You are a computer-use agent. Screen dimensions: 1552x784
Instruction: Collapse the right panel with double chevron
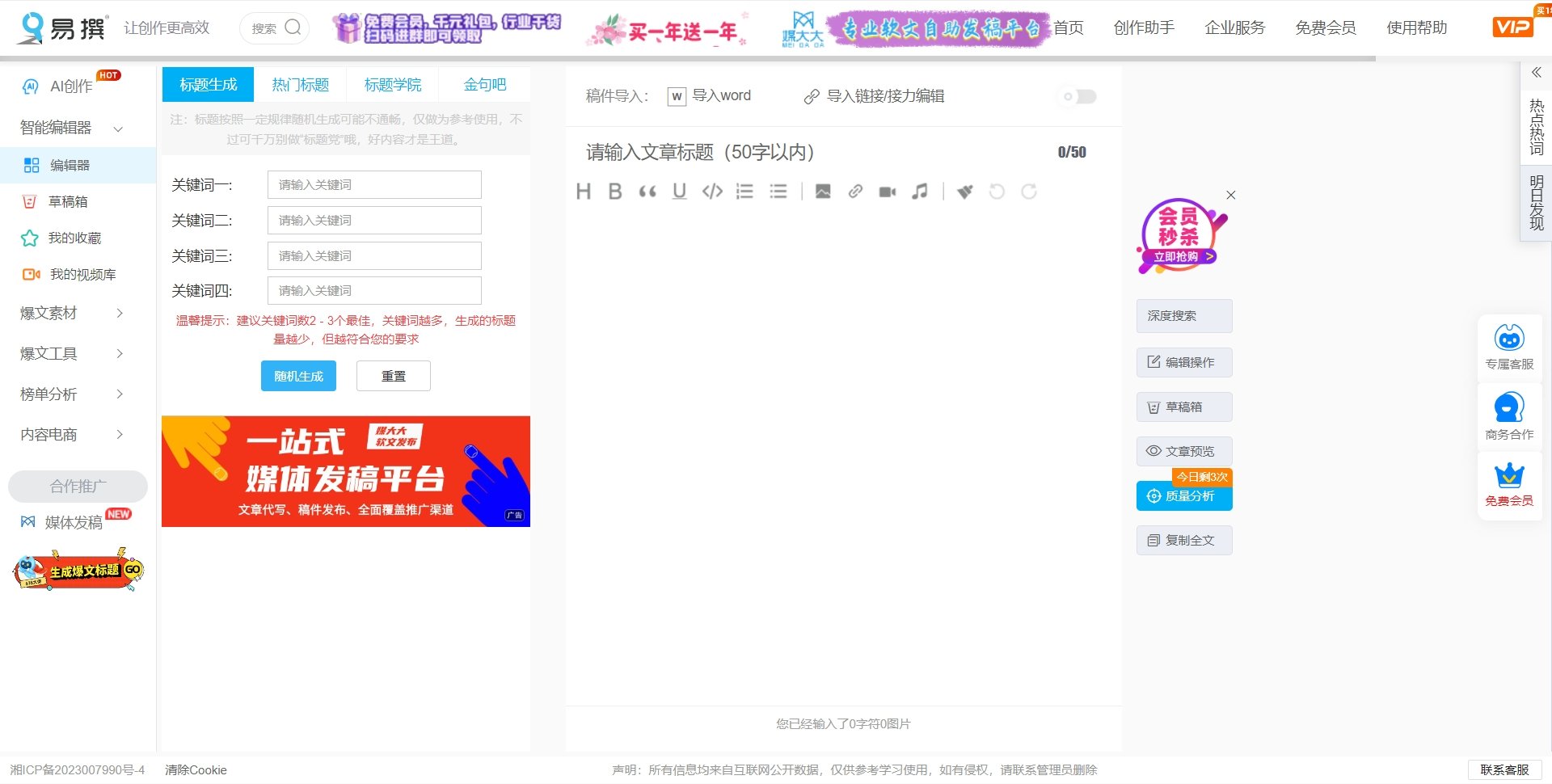pos(1536,73)
